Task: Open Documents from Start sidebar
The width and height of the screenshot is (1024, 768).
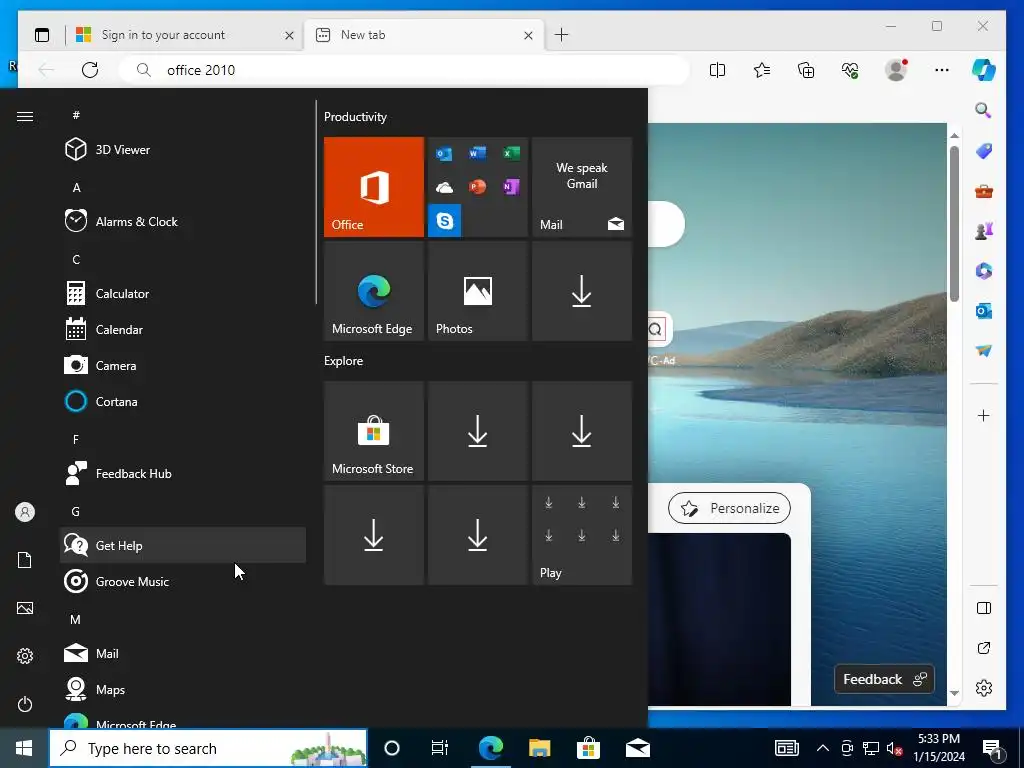Action: point(25,560)
